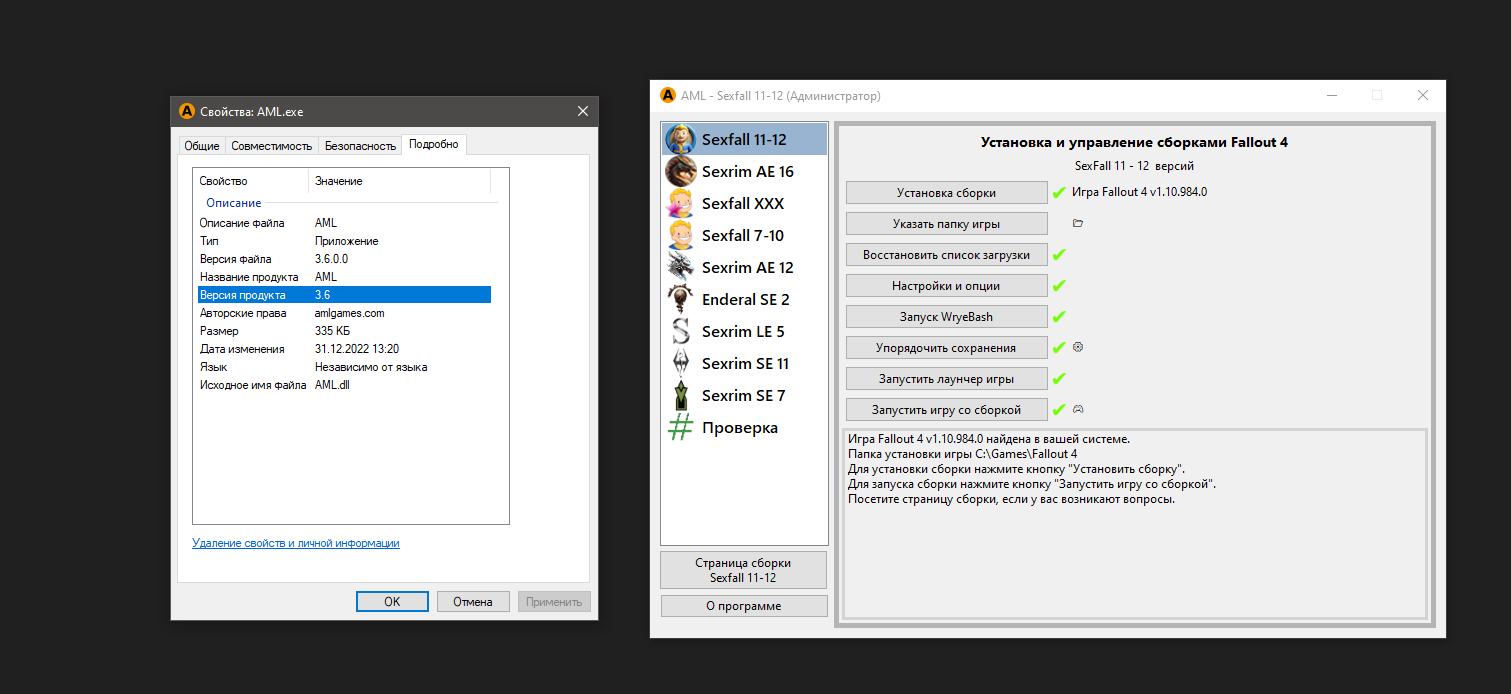Click Страница сборки Sexfall 11-12 button
1511x694 pixels.
coord(743,570)
